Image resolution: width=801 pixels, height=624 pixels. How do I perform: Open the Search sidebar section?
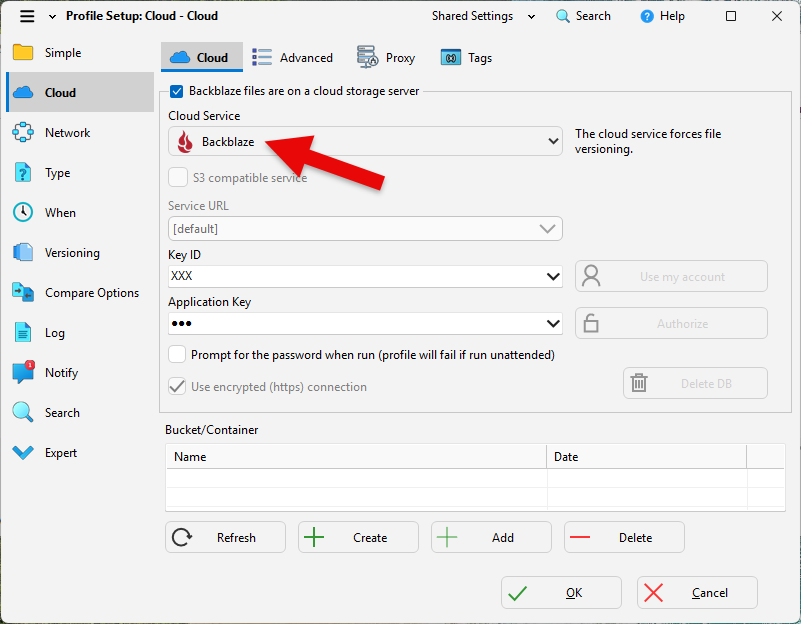tap(80, 413)
